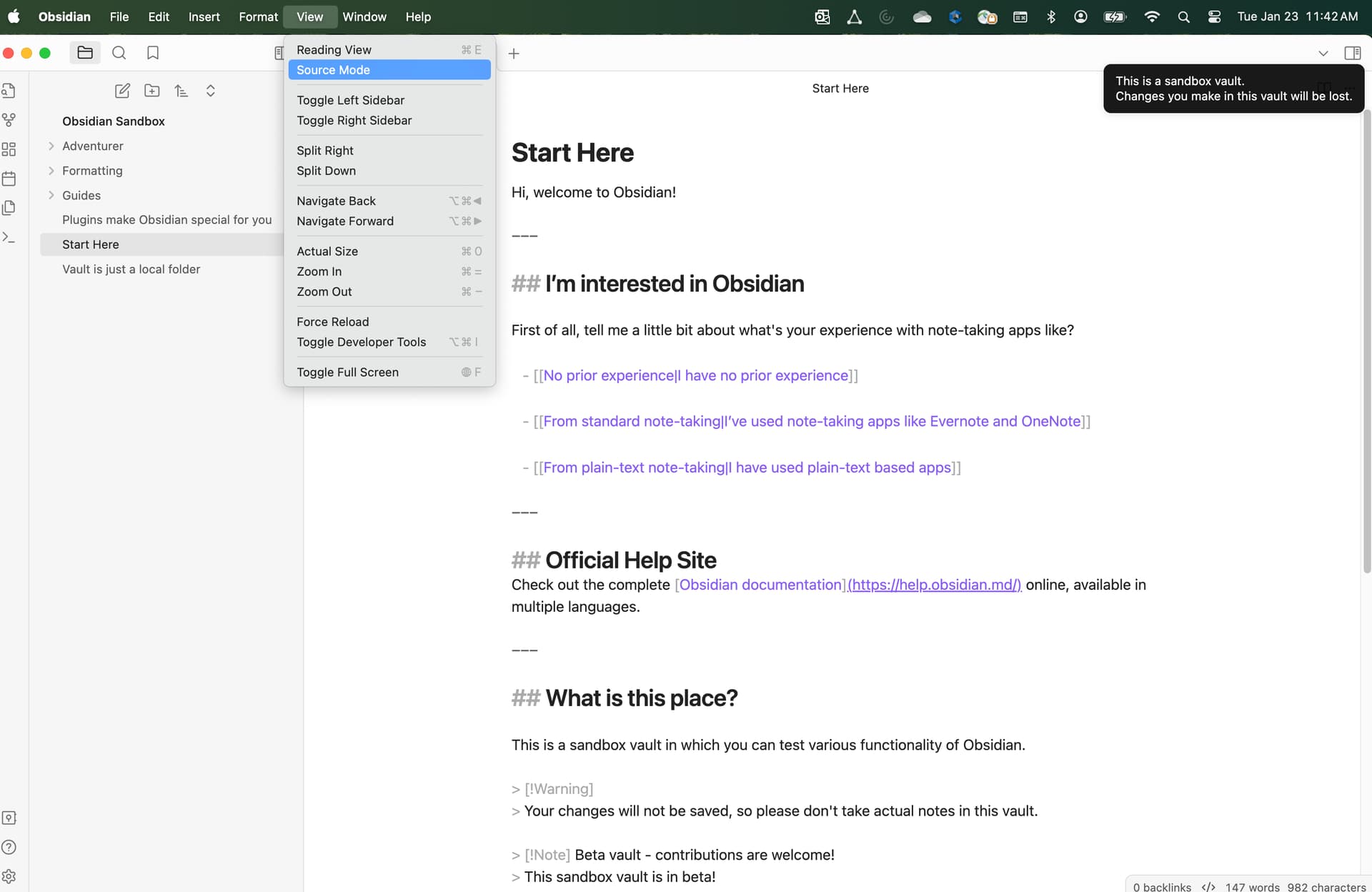Click the 0 backlinks status item
The height and width of the screenshot is (892, 1372).
[x=1162, y=886]
